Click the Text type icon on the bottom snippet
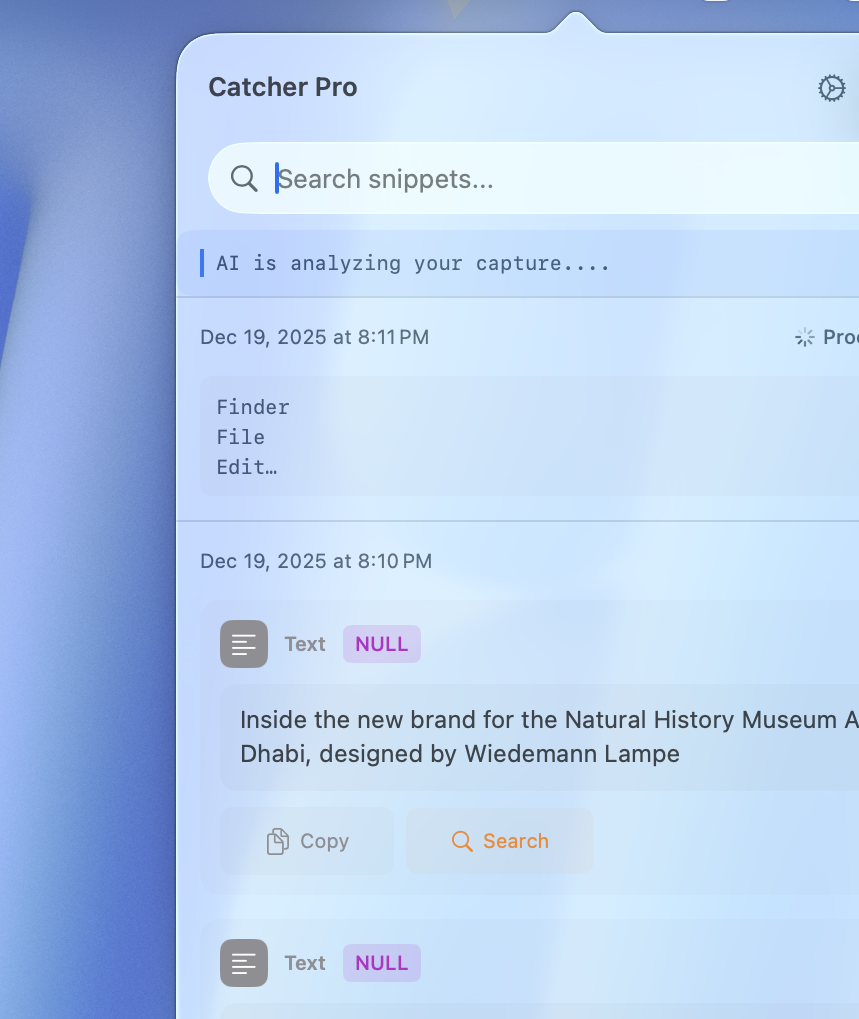This screenshot has width=859, height=1019. 243,963
